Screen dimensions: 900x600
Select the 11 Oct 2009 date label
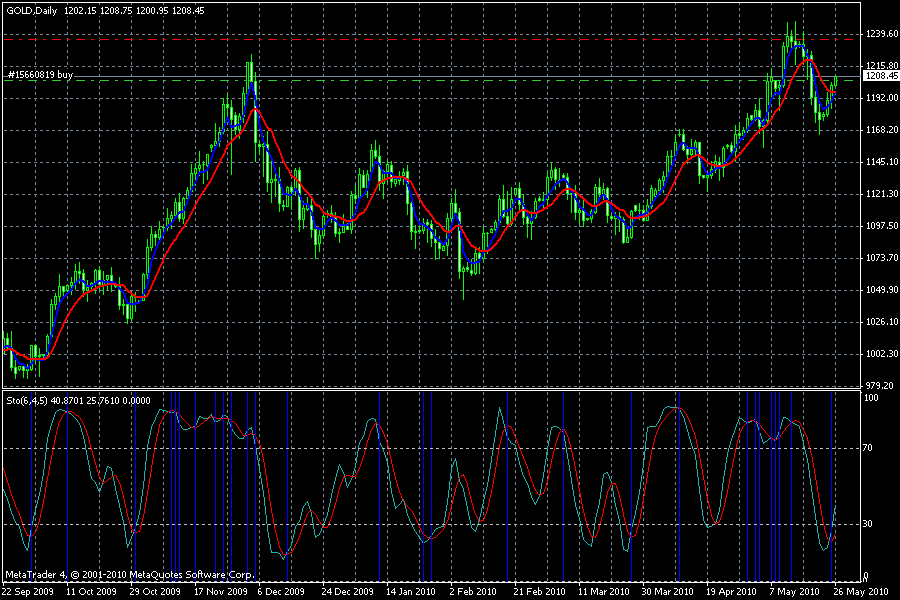coord(91,591)
